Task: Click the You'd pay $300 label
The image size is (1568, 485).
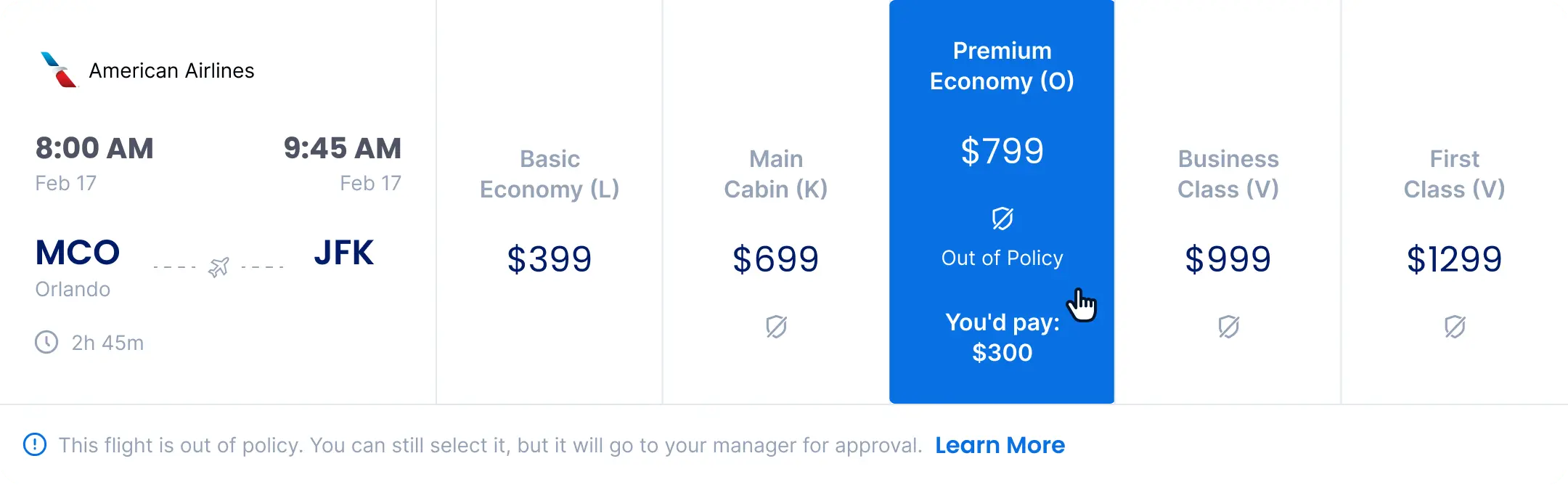Action: tap(1003, 336)
